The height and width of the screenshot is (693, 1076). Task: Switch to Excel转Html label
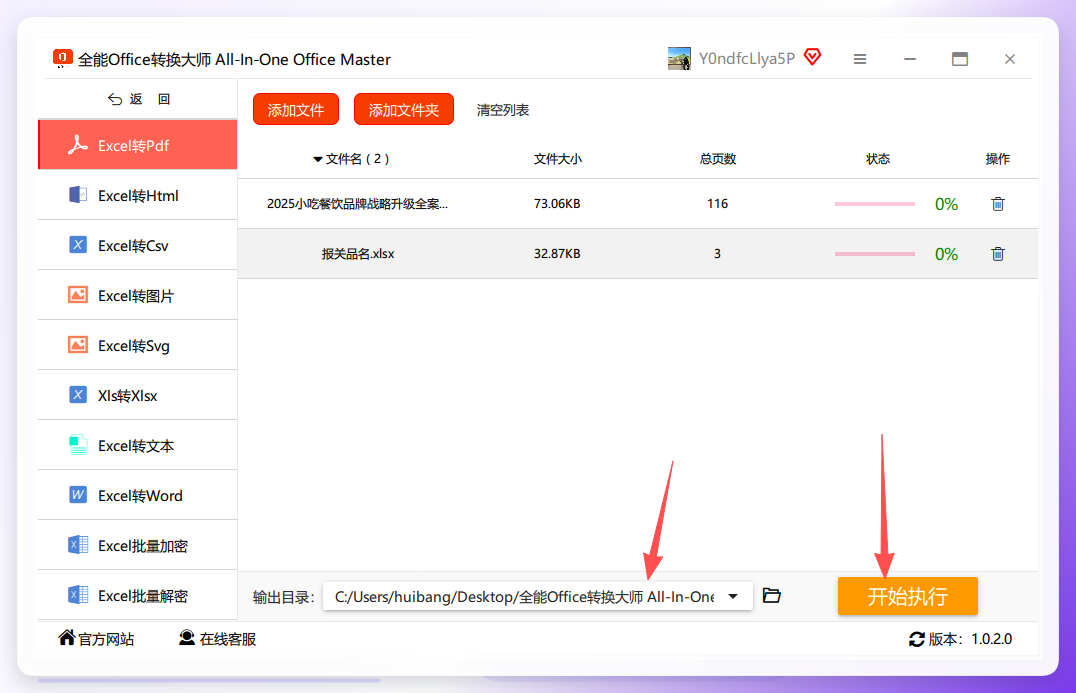138,196
